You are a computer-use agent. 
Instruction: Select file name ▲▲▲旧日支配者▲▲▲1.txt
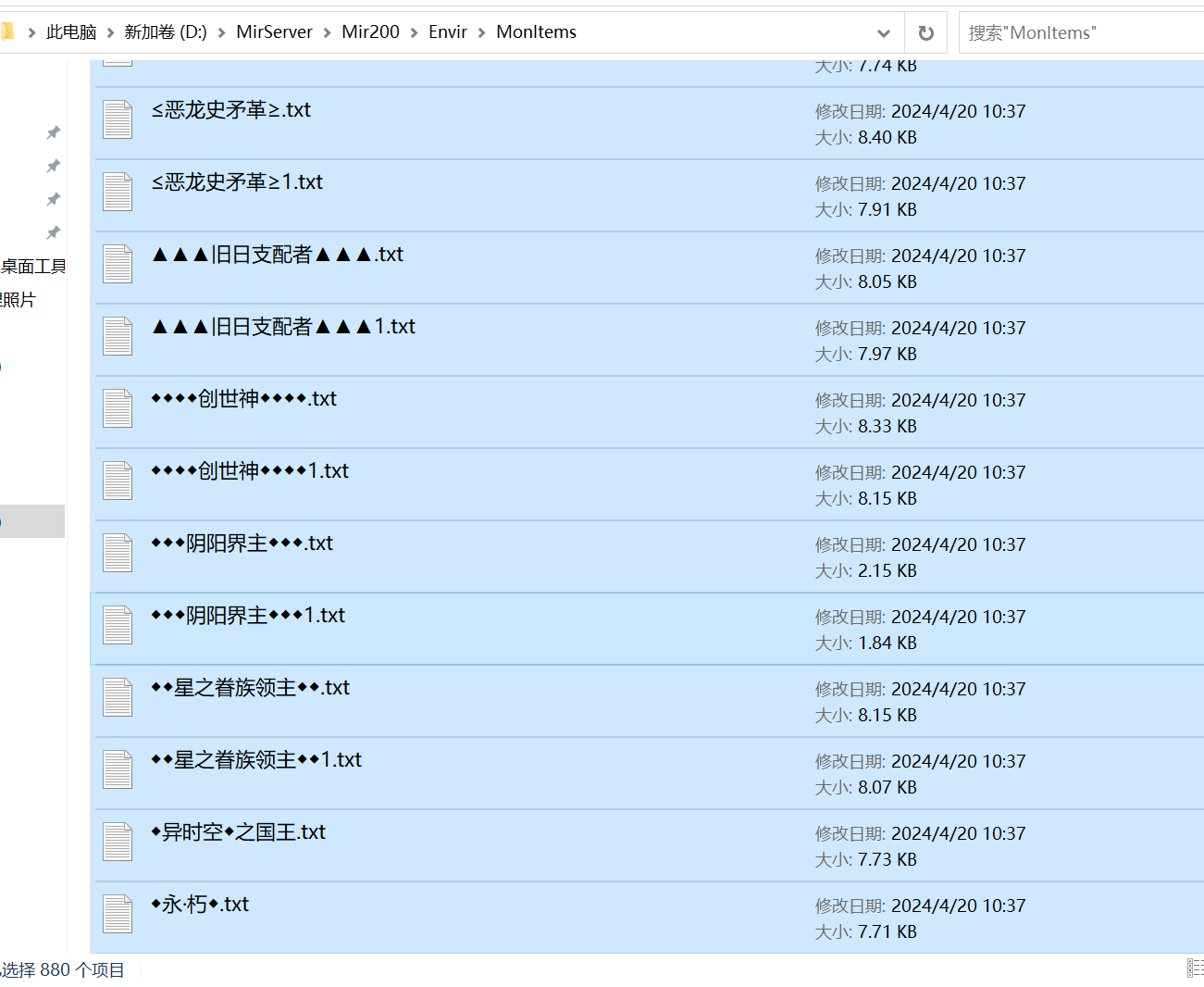(x=283, y=327)
